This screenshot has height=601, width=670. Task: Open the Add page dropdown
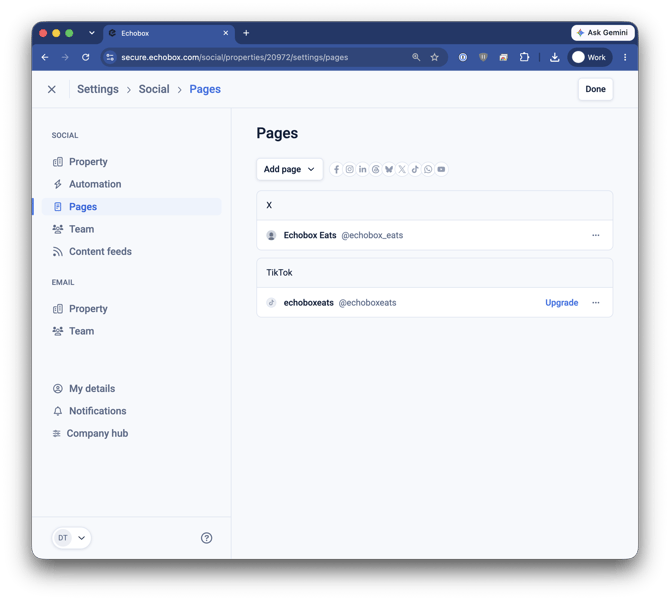[x=290, y=170]
